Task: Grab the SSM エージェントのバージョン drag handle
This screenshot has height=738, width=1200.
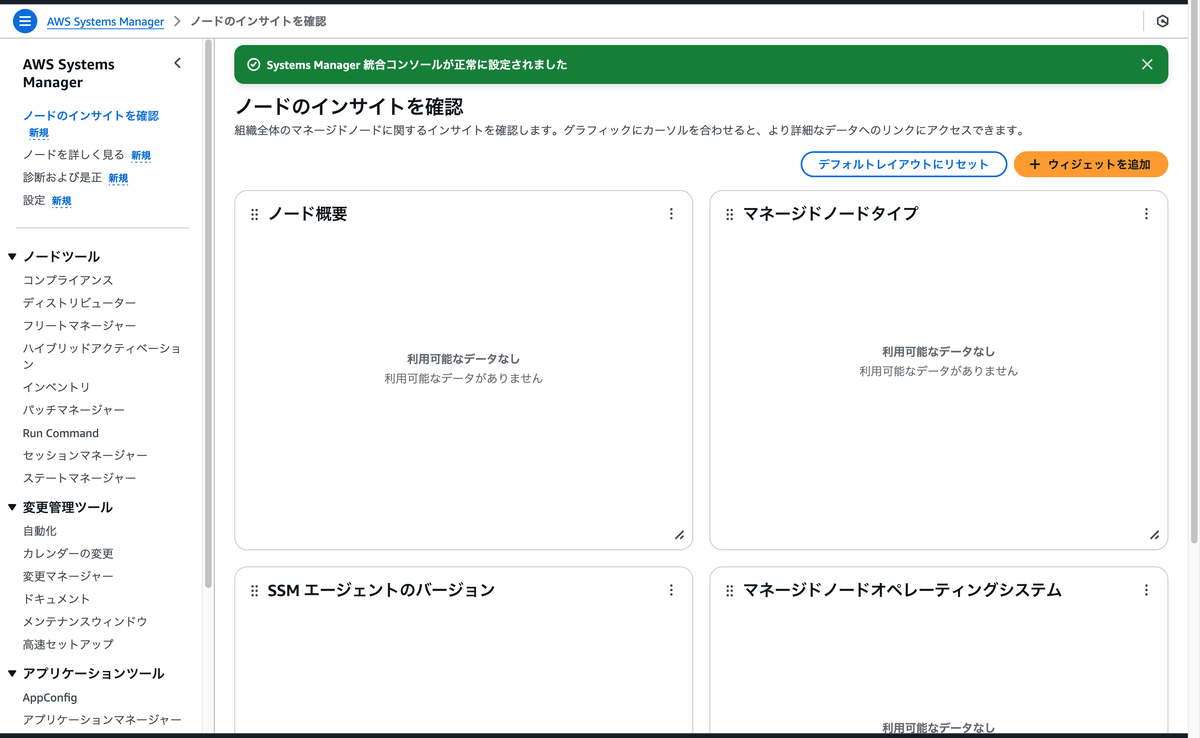Action: click(254, 590)
